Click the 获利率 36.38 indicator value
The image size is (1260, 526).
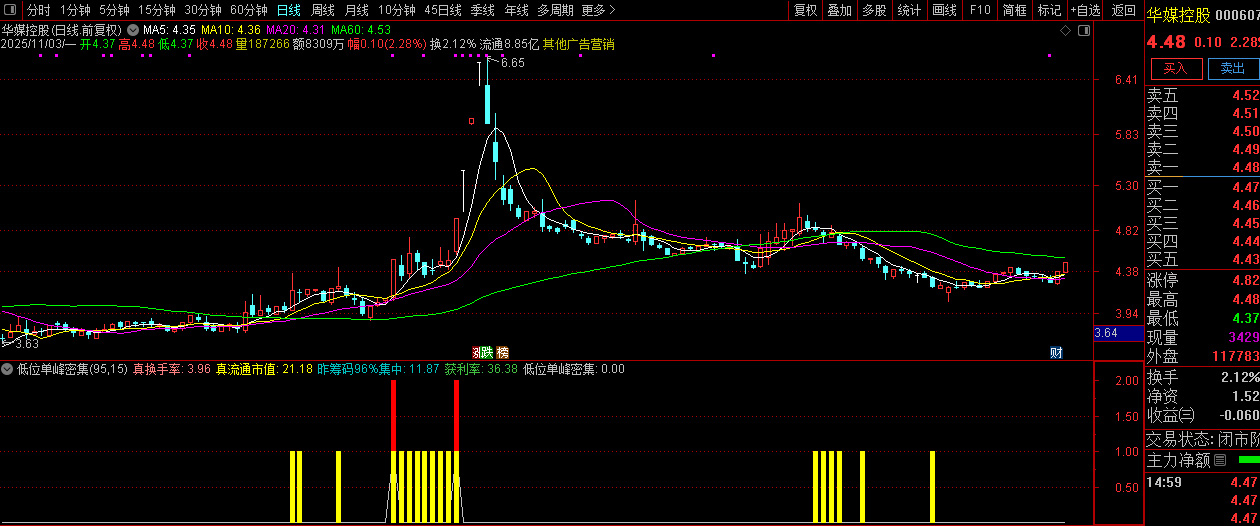coord(481,369)
